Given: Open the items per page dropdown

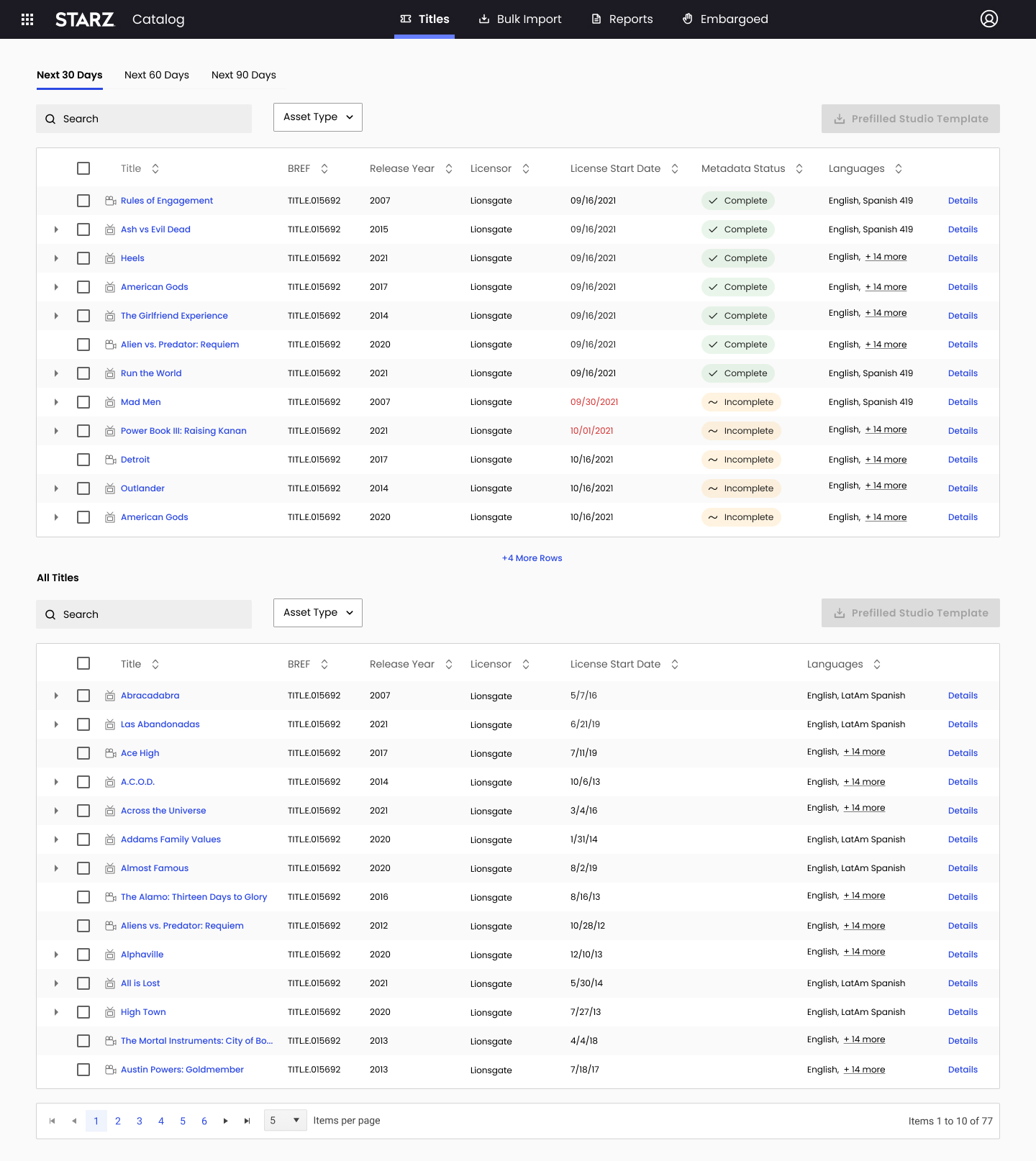Looking at the screenshot, I should [x=286, y=1120].
